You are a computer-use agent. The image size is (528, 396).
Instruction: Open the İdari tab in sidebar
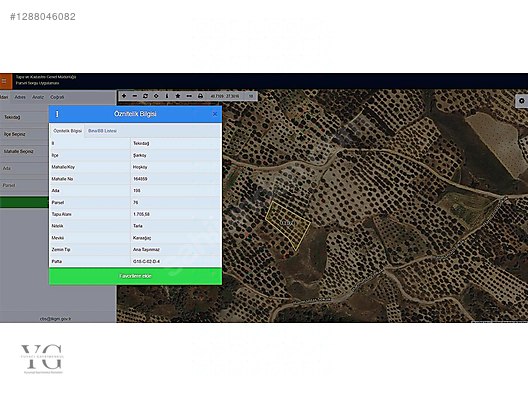[4, 97]
